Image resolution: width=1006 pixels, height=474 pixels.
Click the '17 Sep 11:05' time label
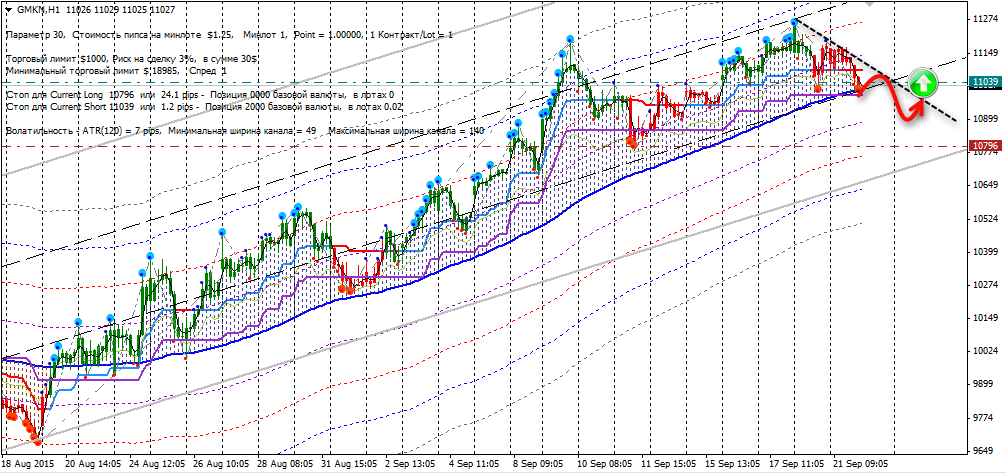[x=798, y=463]
